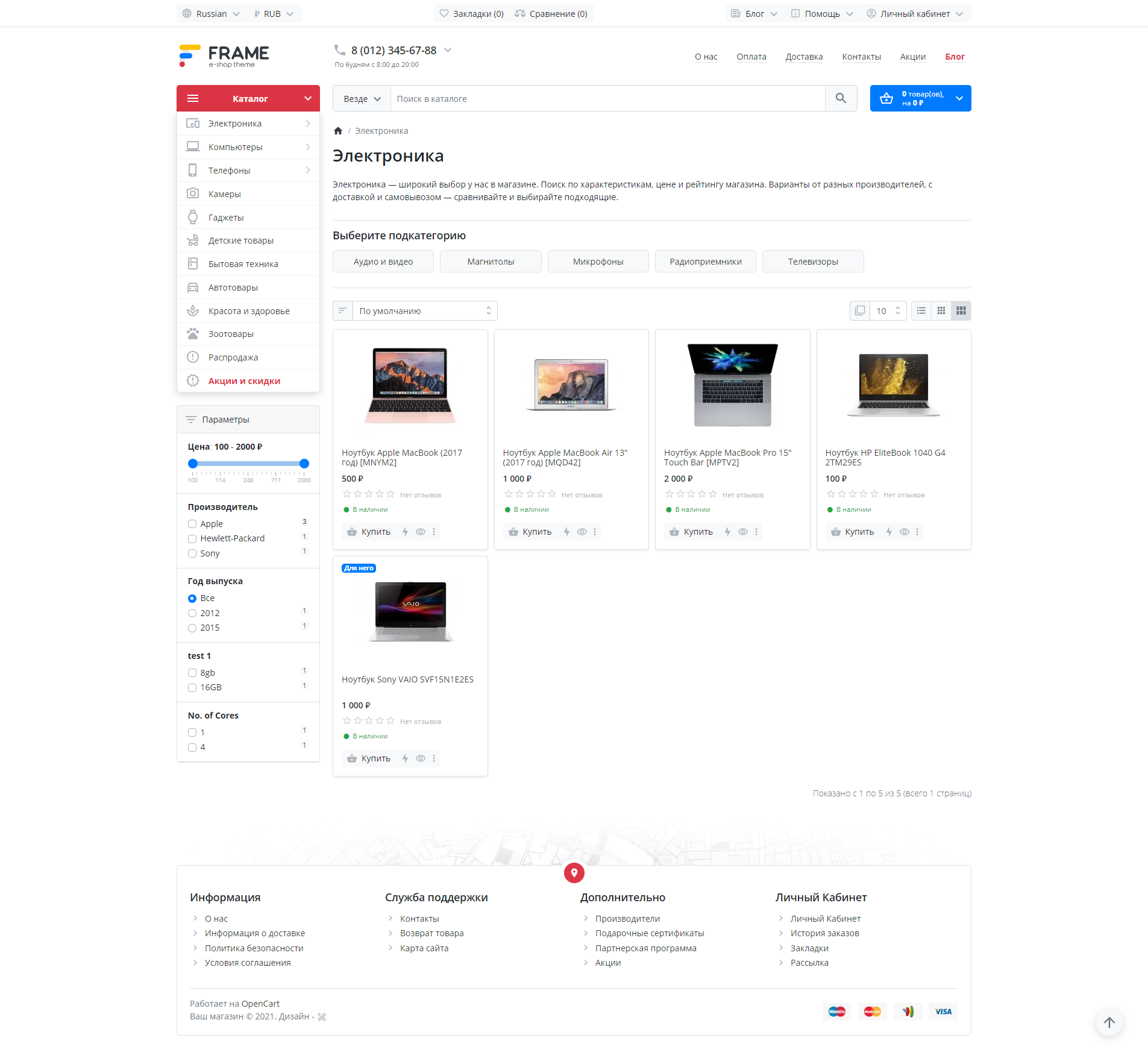Open Компьютеры catalog category
This screenshot has height=1061, width=1148.
[x=248, y=147]
